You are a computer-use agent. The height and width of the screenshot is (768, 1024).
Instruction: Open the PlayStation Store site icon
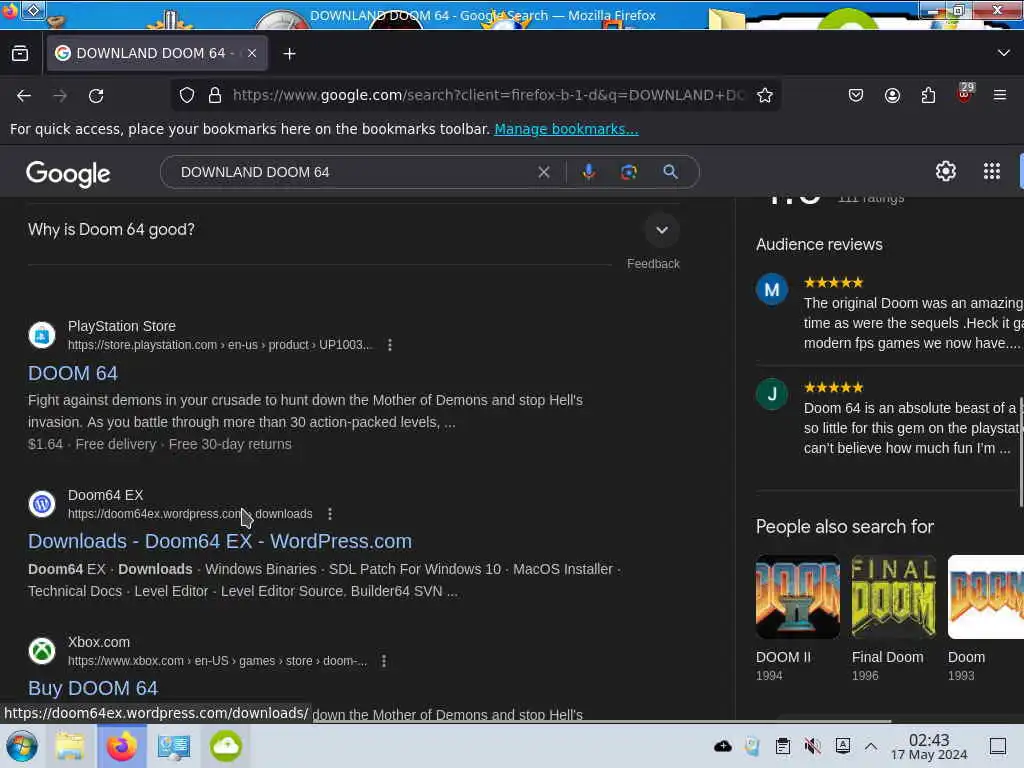42,336
